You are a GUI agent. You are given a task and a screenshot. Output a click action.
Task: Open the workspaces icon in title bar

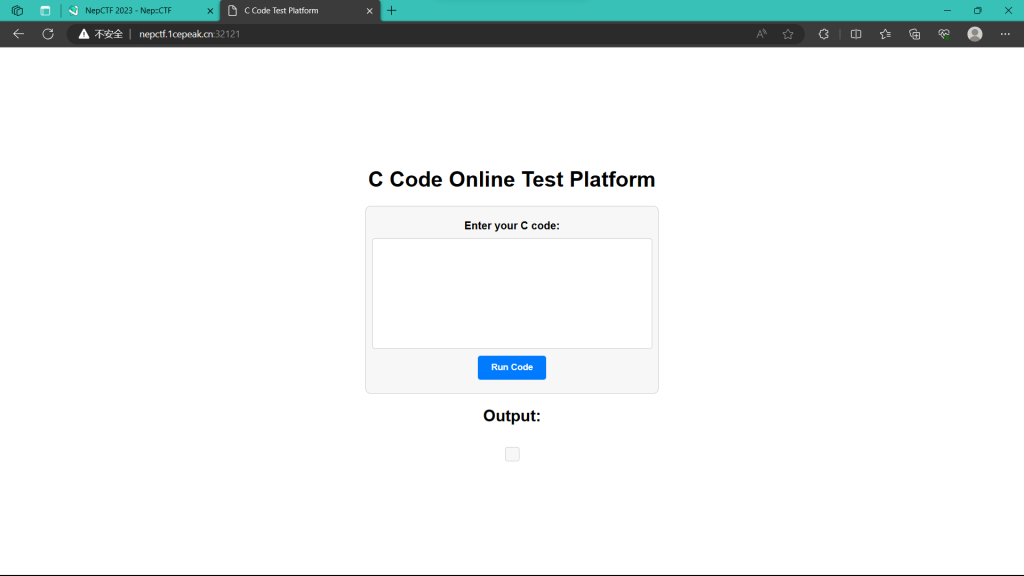17,10
